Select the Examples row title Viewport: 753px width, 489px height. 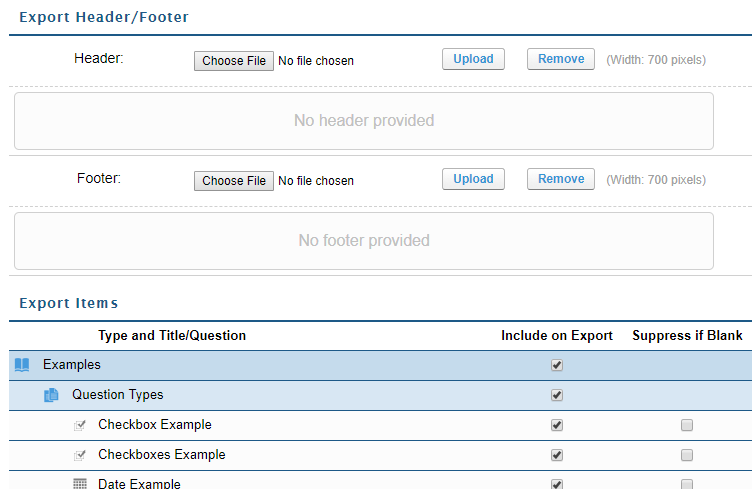(72, 365)
